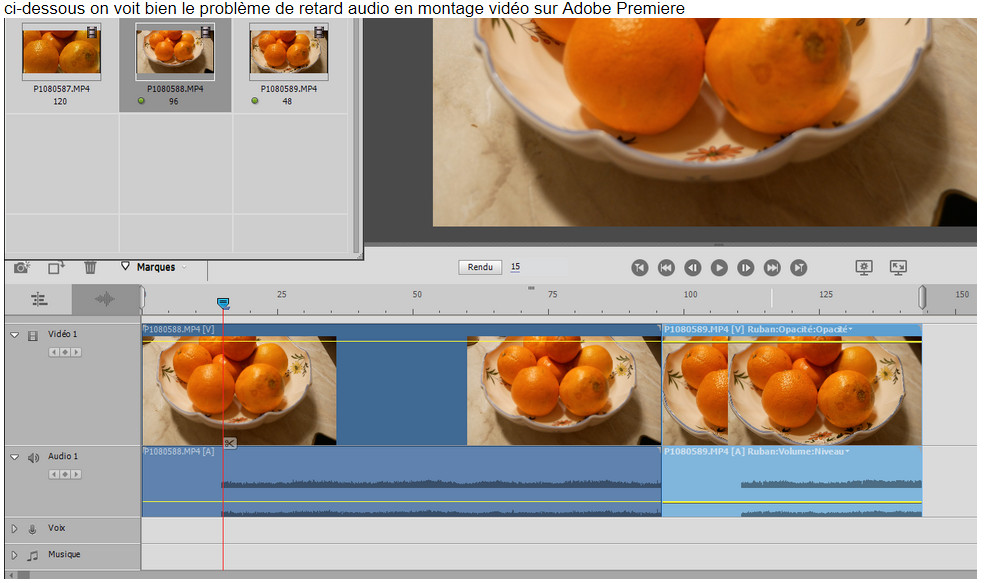
Task: Expand the Musique track
Action: click(x=15, y=555)
